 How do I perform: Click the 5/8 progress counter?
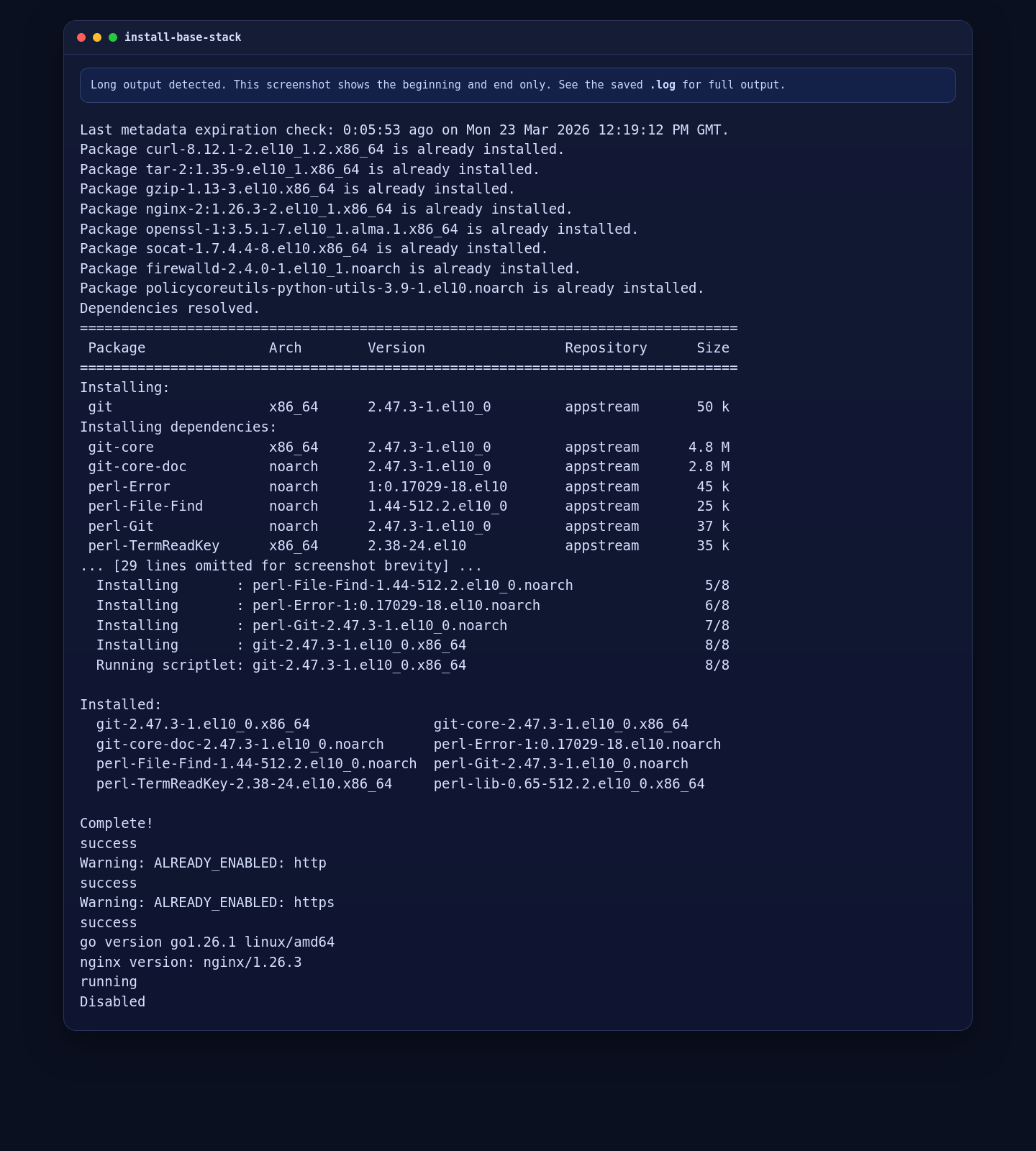tap(717, 586)
